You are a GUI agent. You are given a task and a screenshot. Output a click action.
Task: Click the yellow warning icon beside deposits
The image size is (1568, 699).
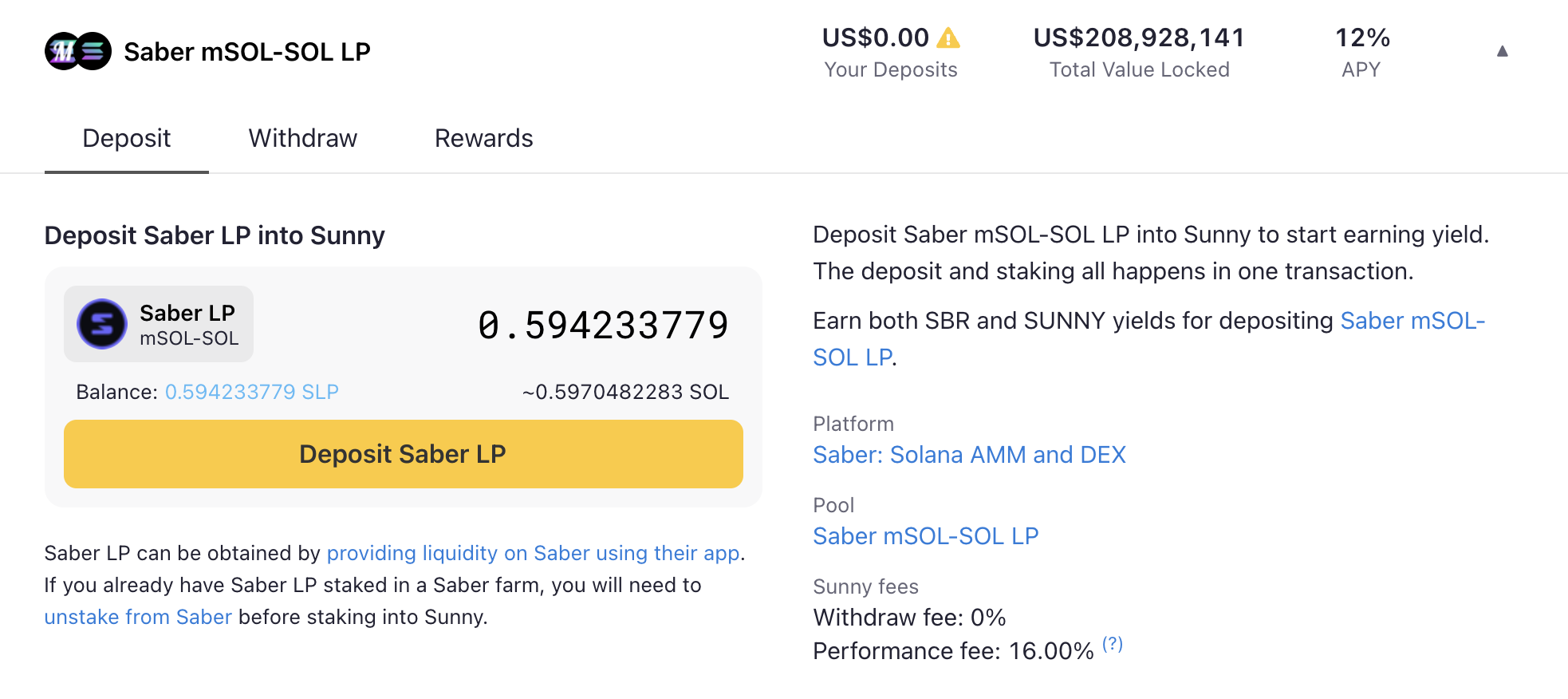coord(948,38)
